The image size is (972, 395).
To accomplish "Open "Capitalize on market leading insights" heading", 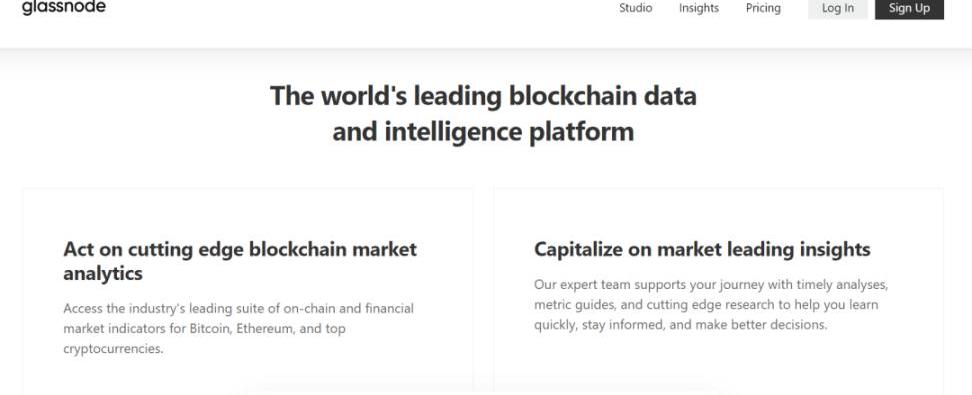I will (702, 249).
